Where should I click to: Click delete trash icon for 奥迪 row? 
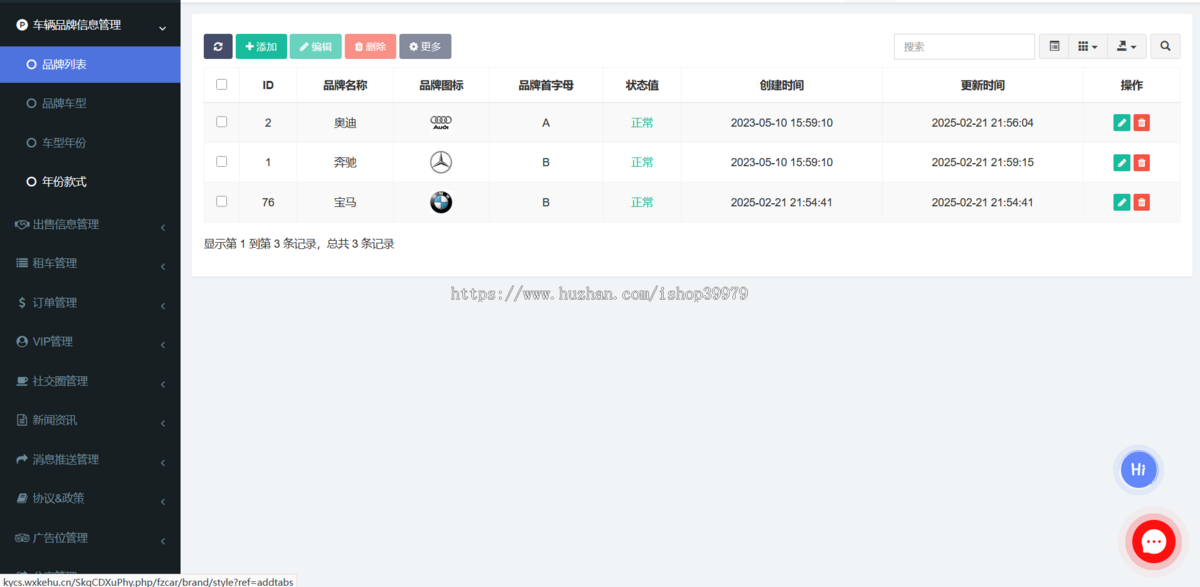coord(1142,123)
